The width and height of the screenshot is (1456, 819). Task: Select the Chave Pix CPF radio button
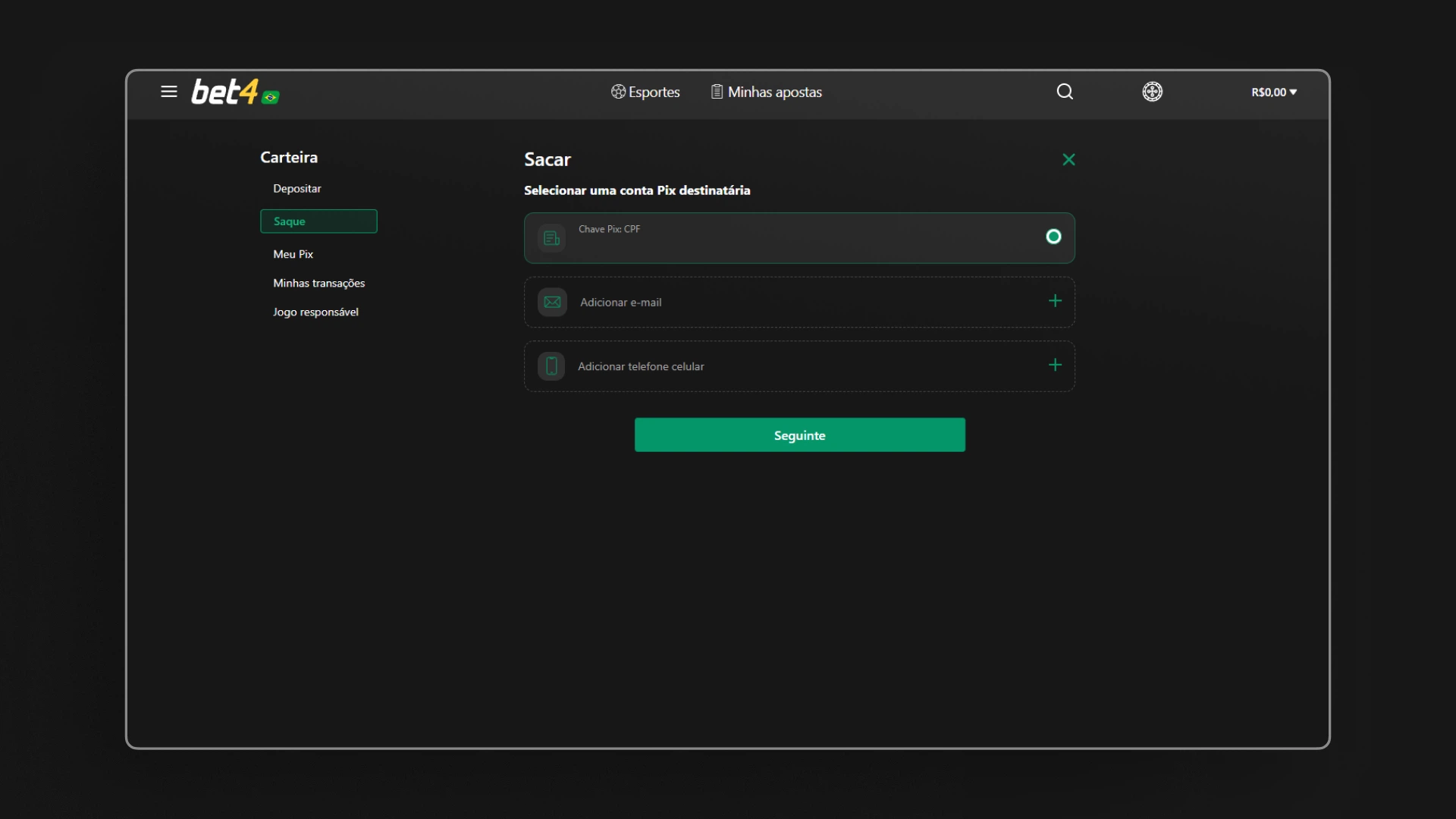[x=1053, y=237]
